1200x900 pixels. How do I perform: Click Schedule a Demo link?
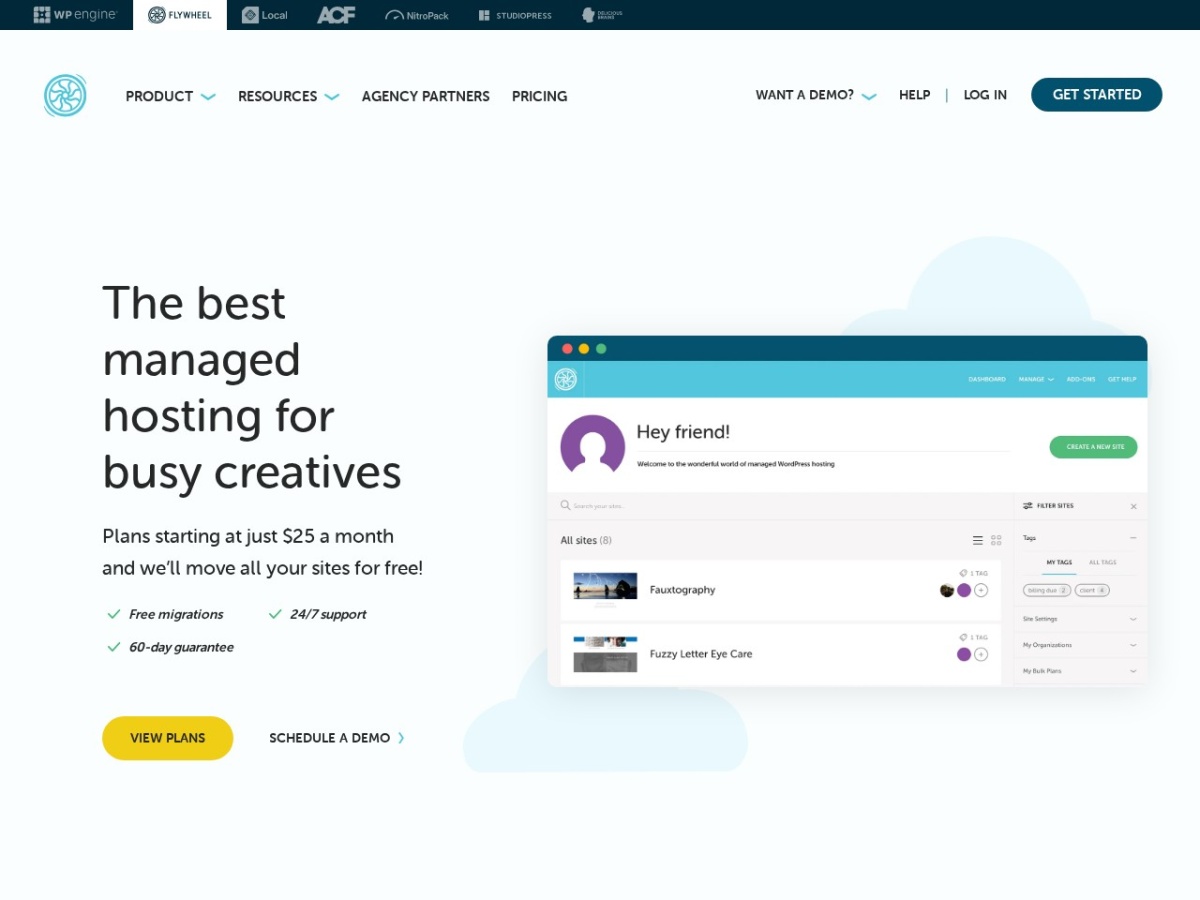(337, 738)
